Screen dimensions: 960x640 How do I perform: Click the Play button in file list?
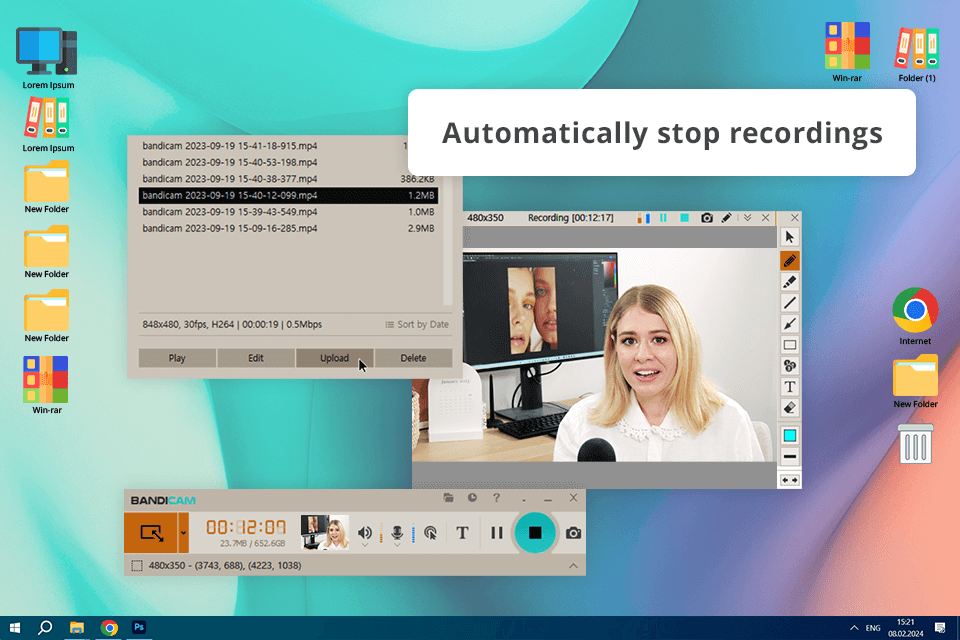point(177,358)
